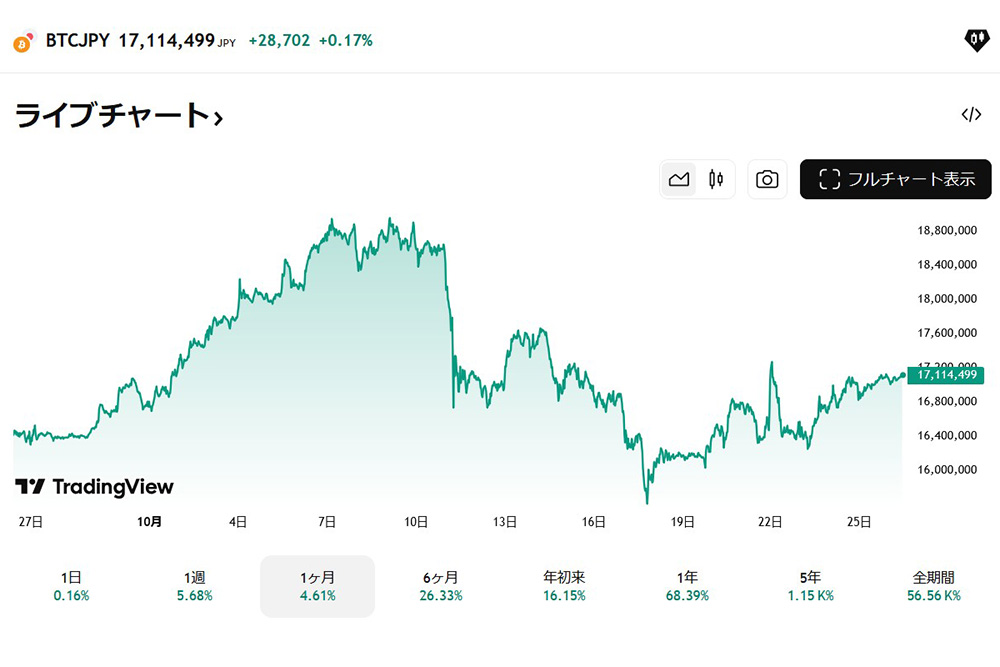This screenshot has width=1000, height=667.
Task: Click the current price label 17,114,499 on axis
Action: point(945,375)
